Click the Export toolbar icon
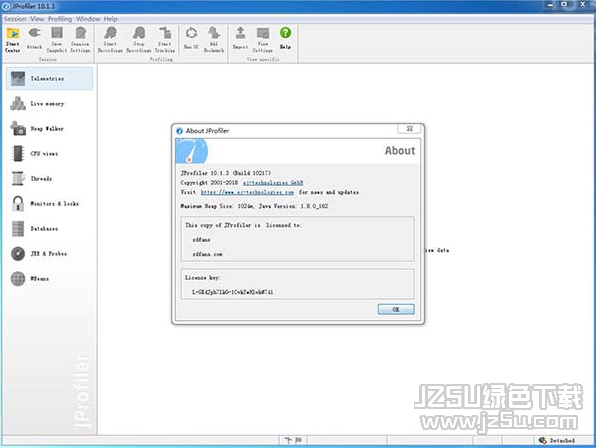Image resolution: width=596 pixels, height=448 pixels. pos(240,38)
